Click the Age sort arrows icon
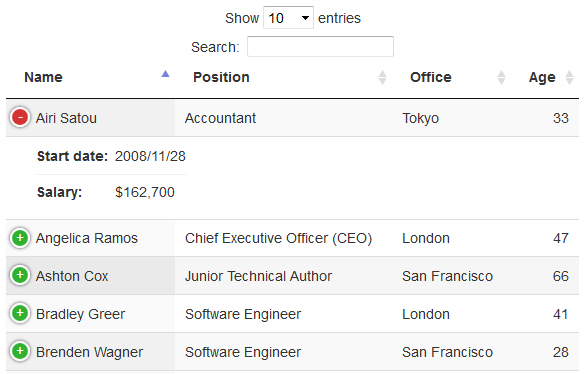Viewport: 584px width, 374px height. [569, 77]
